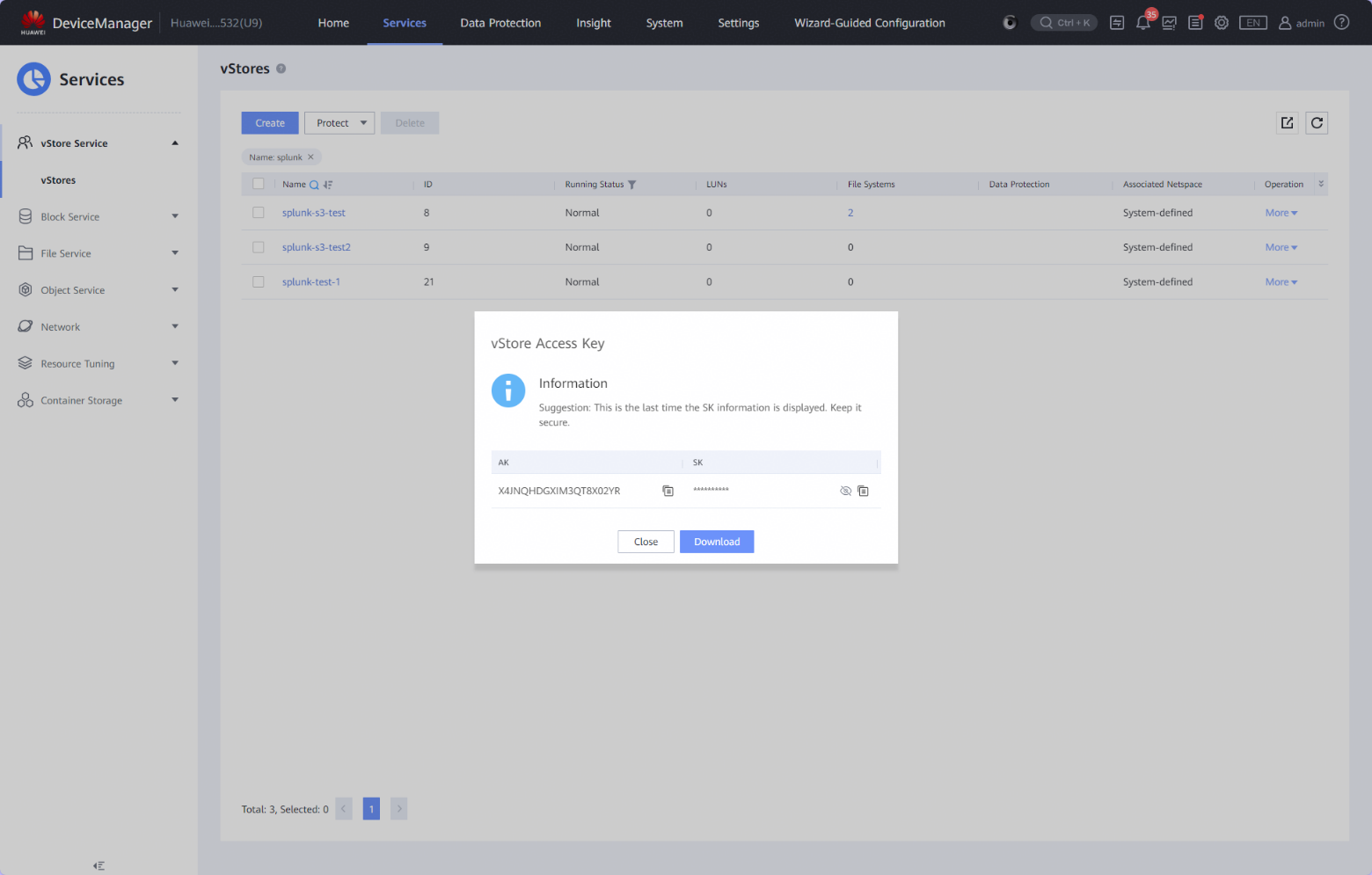
Task: Click the File Service folder icon
Action: (x=26, y=253)
